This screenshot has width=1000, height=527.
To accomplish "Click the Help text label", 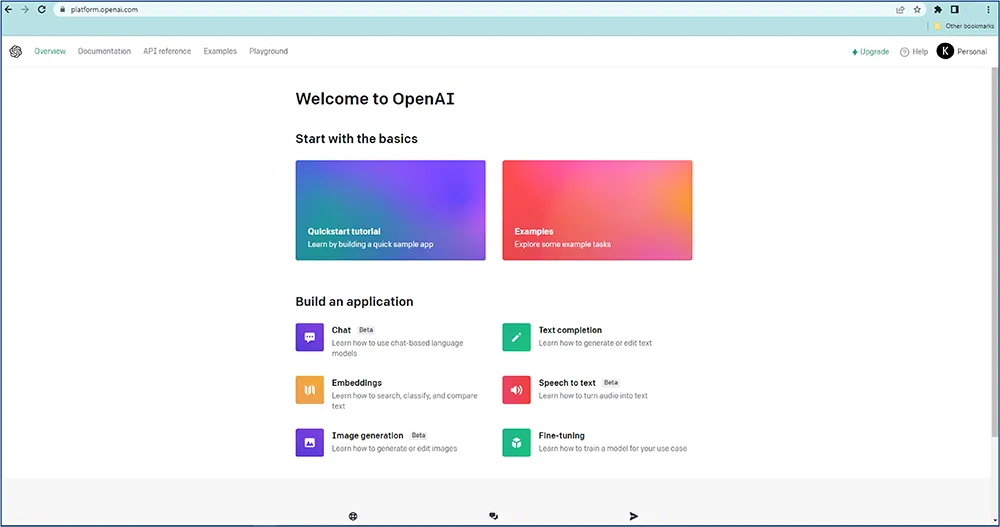I will click(920, 52).
